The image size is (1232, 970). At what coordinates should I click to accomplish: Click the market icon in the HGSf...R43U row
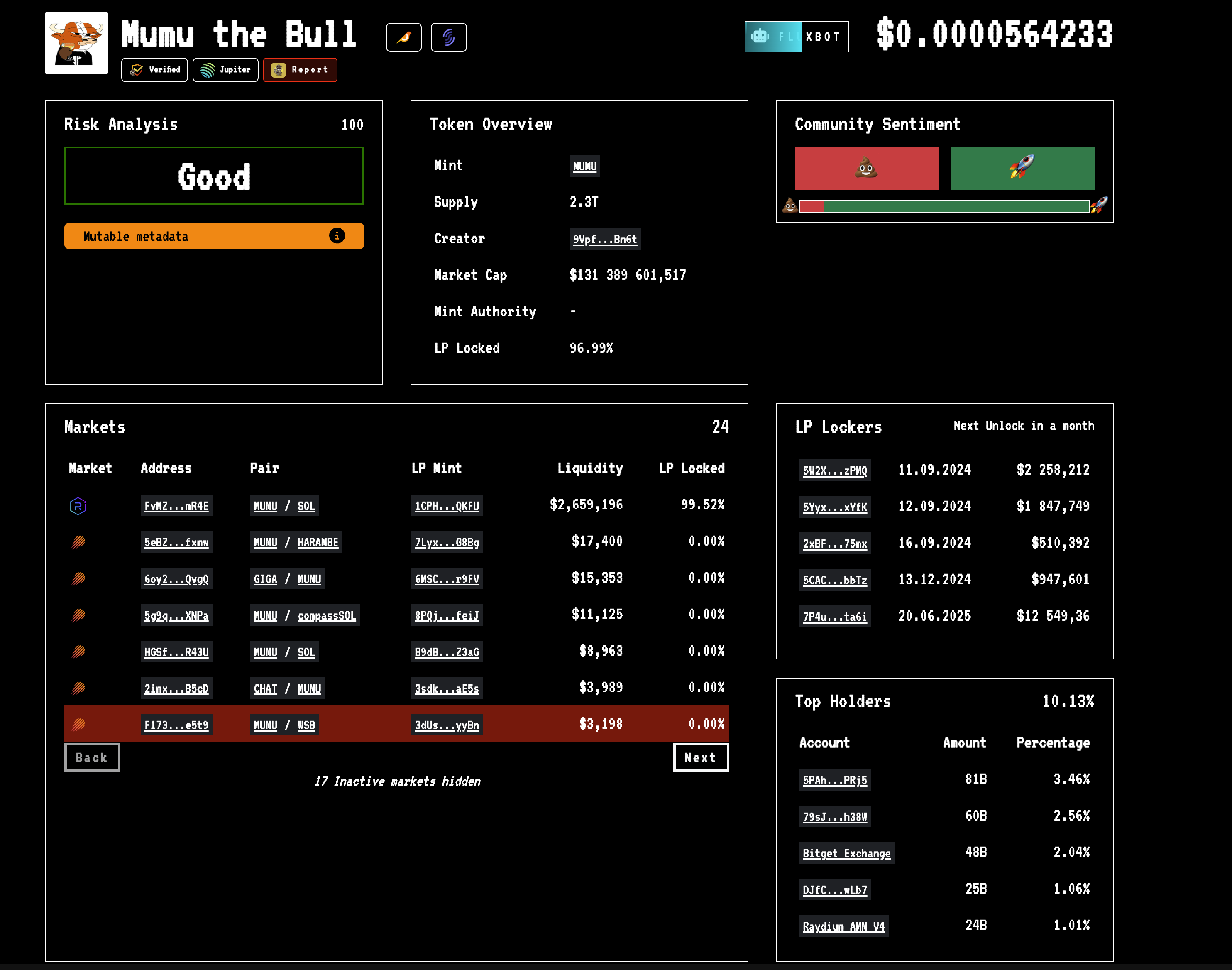pyautogui.click(x=78, y=652)
